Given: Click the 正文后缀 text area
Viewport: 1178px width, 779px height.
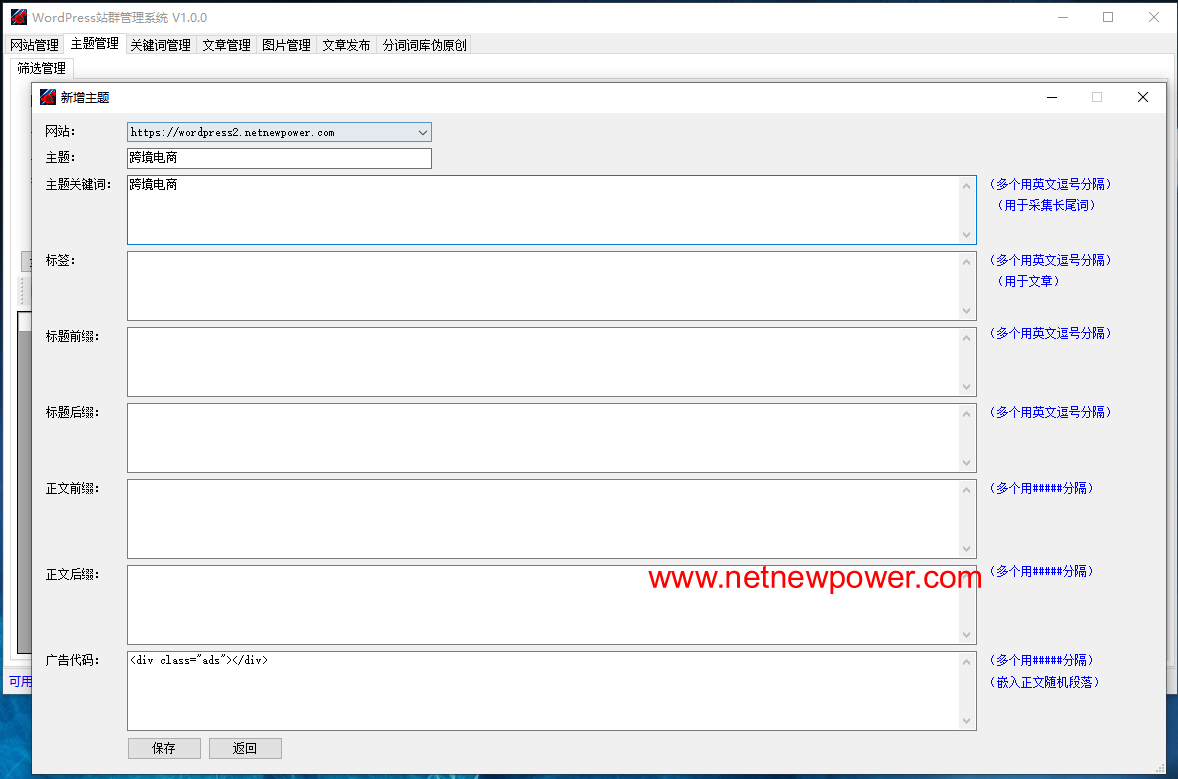Looking at the screenshot, I should (x=551, y=605).
